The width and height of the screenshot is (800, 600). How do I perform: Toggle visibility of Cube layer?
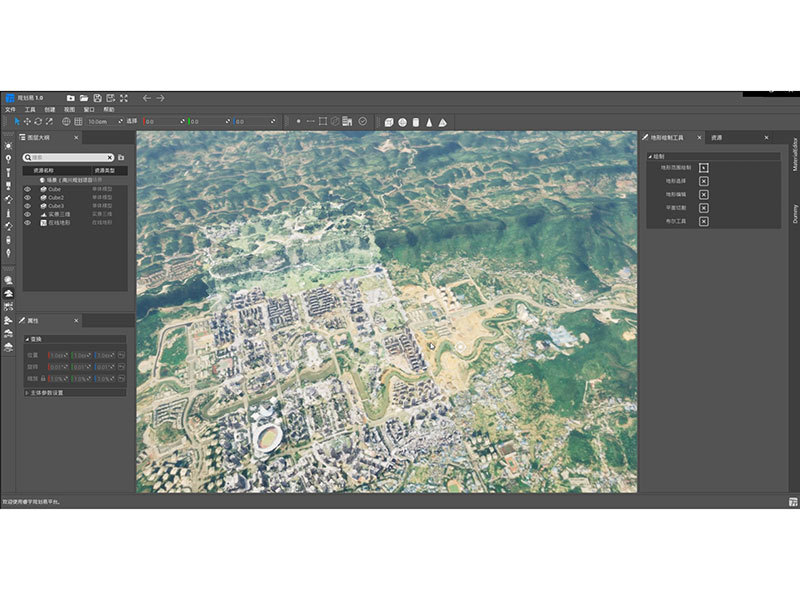tap(28, 189)
